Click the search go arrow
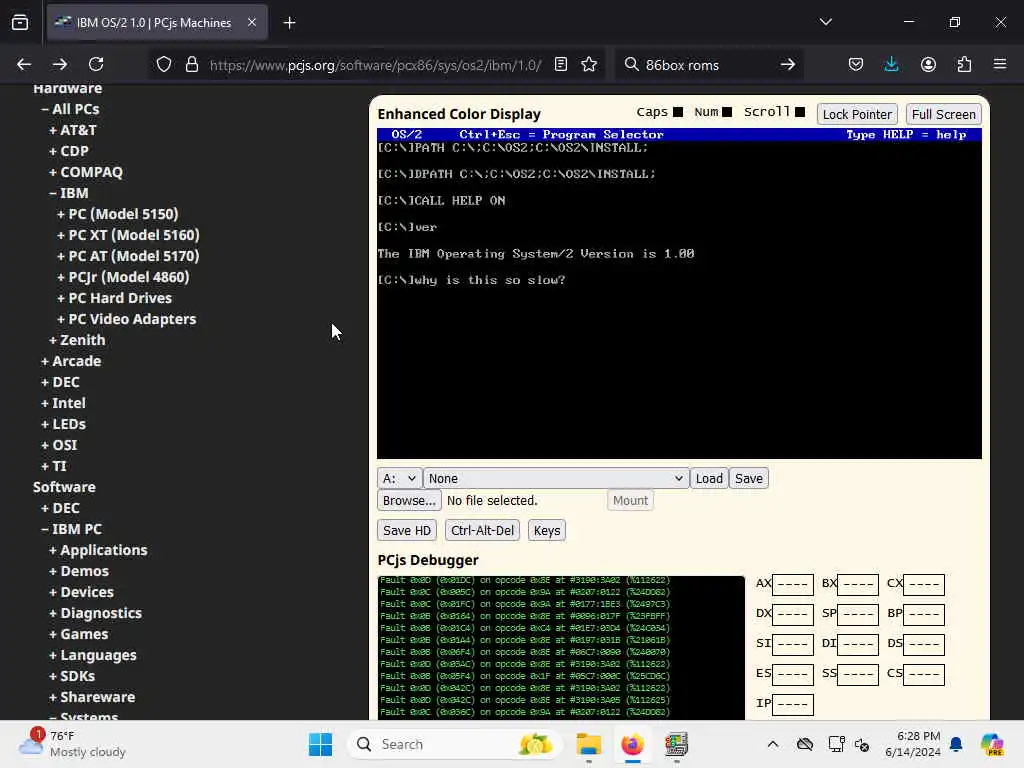 tap(788, 64)
